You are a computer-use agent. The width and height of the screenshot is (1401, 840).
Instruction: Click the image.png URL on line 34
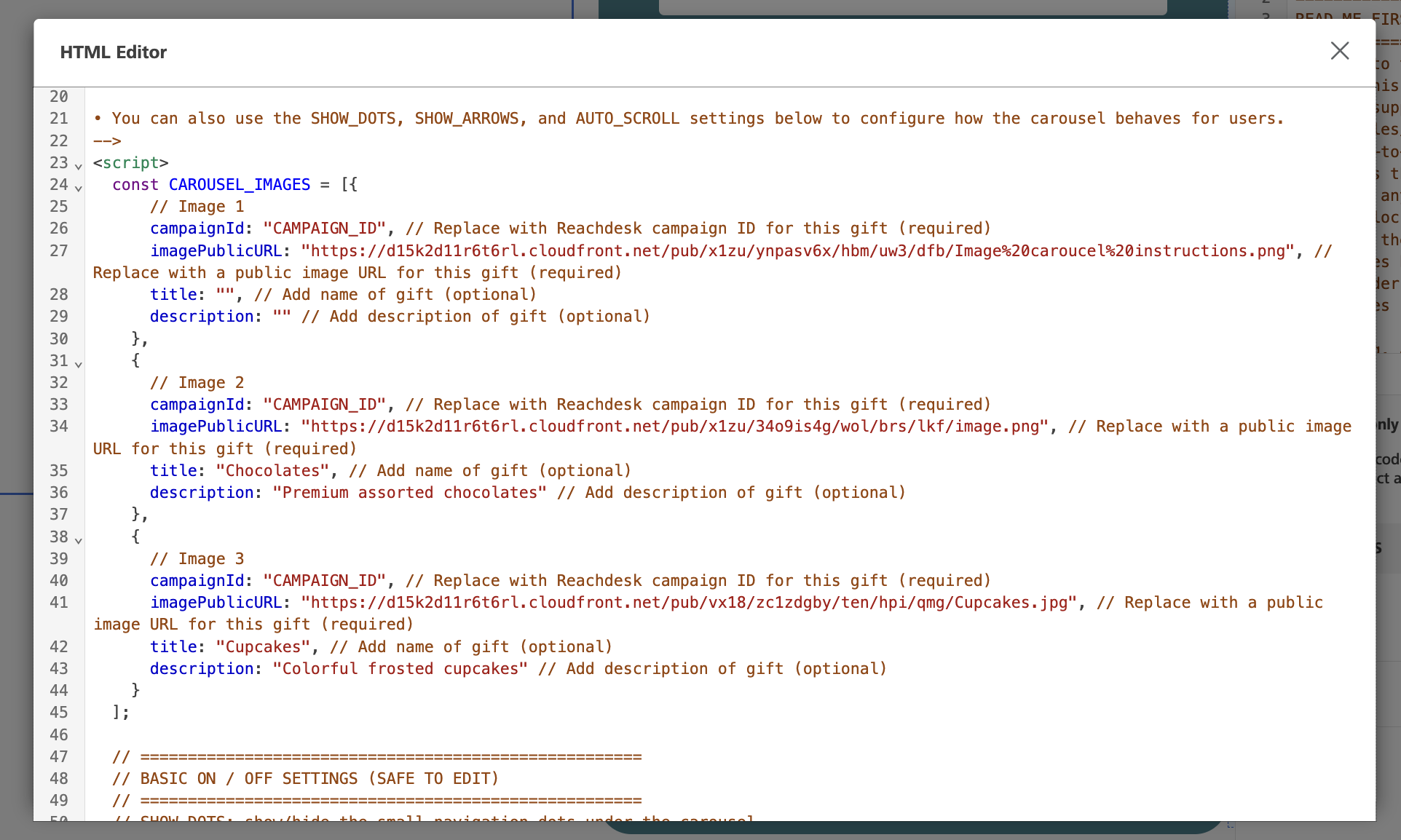(x=674, y=427)
